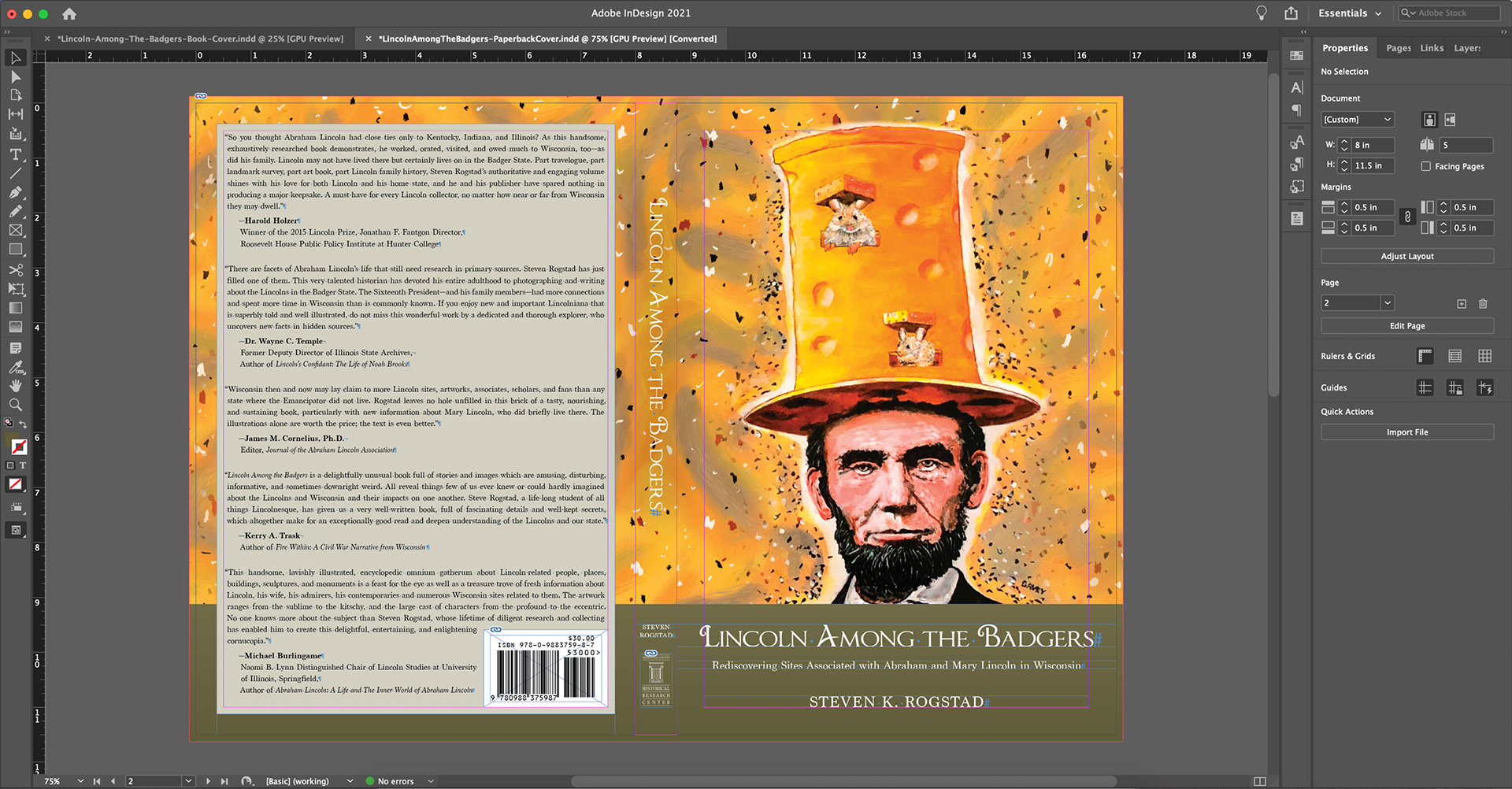Toggle Show Guides button
1512x789 pixels.
point(1425,387)
